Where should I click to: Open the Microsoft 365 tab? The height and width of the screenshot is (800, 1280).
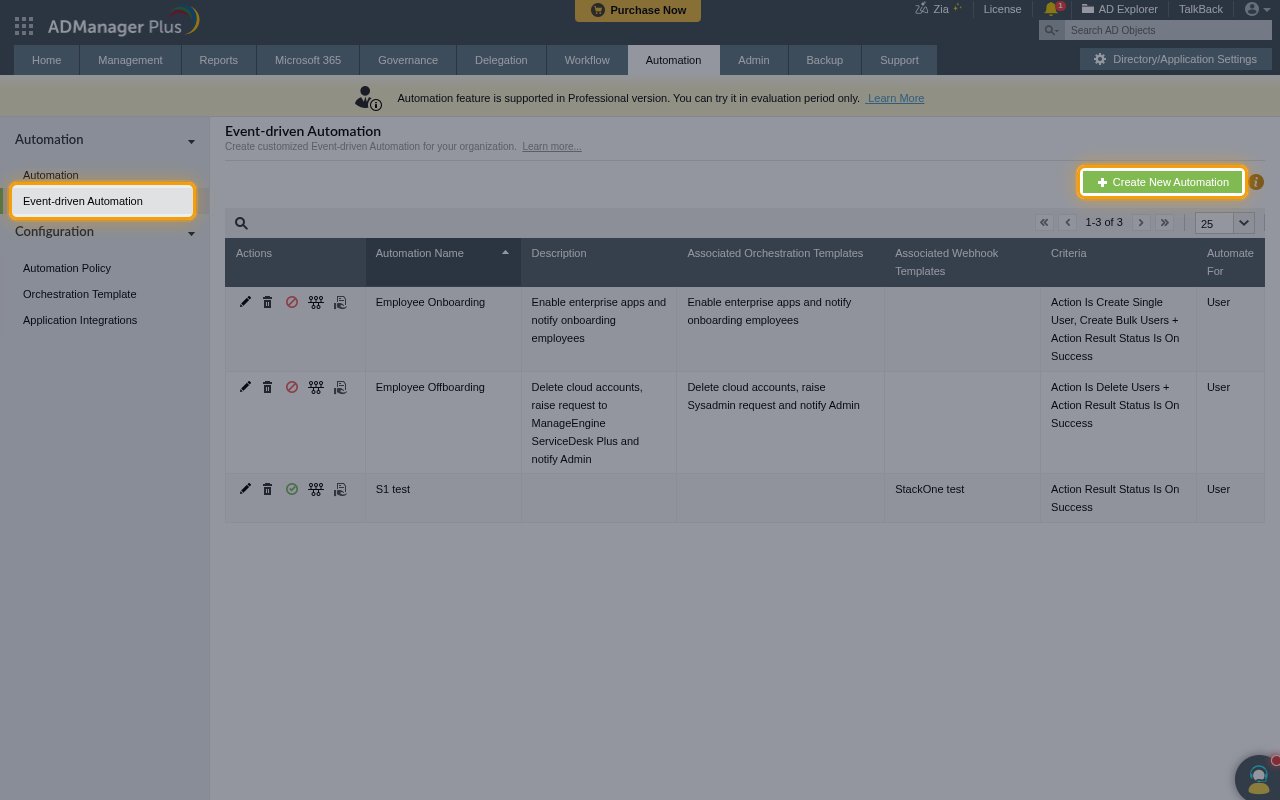[x=308, y=60]
